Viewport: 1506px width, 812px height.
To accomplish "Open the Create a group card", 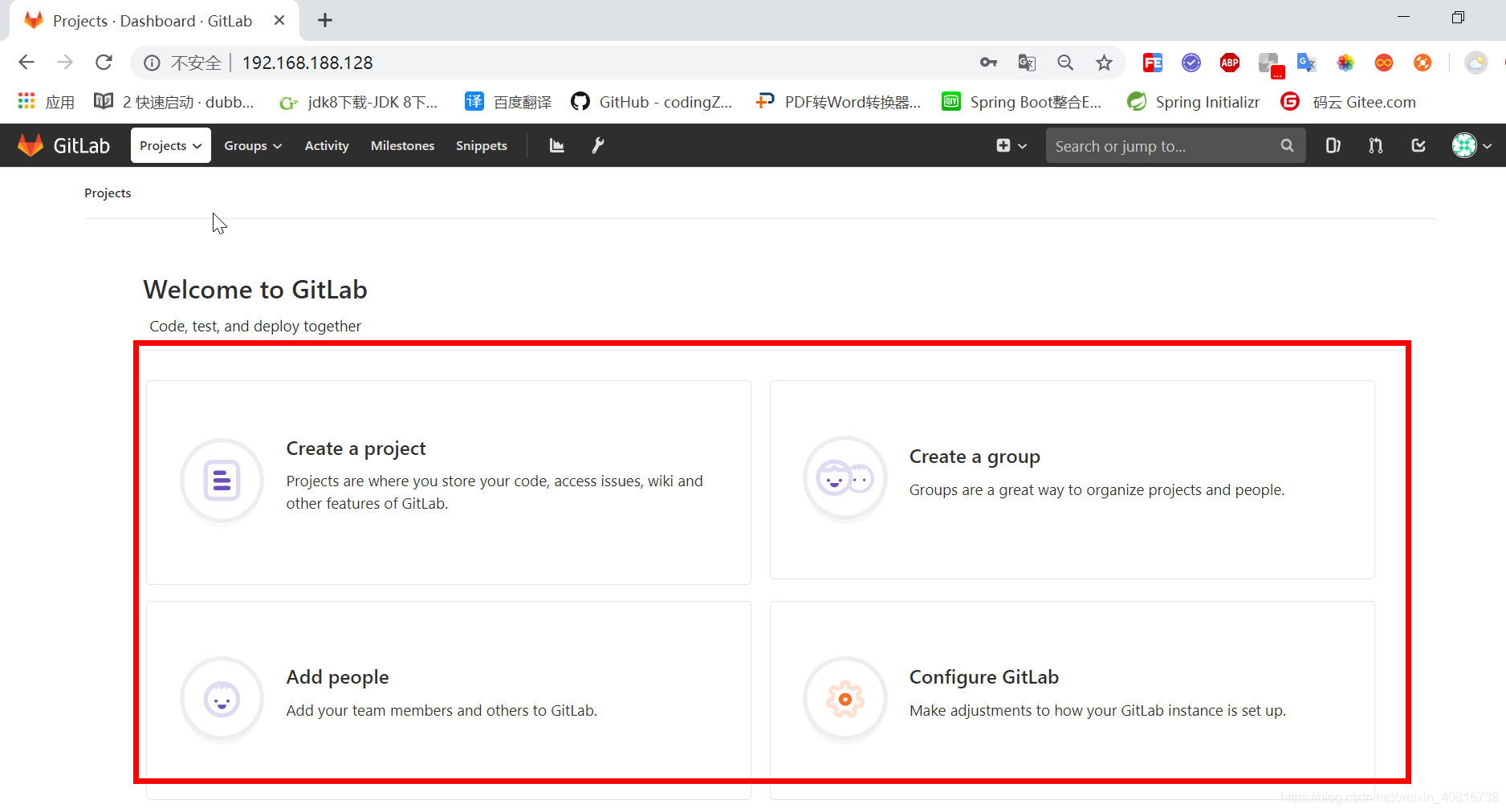I will pos(1073,480).
